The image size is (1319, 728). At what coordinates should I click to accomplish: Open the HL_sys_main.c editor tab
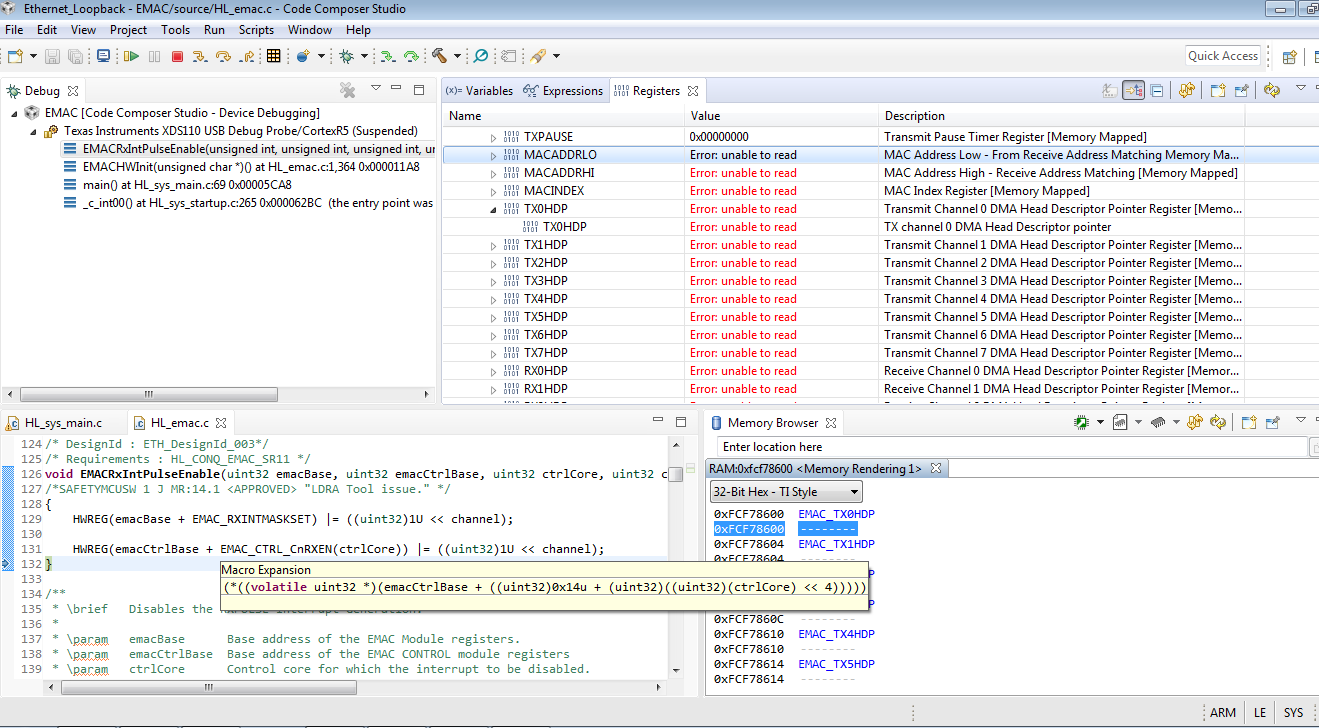pyautogui.click(x=62, y=423)
